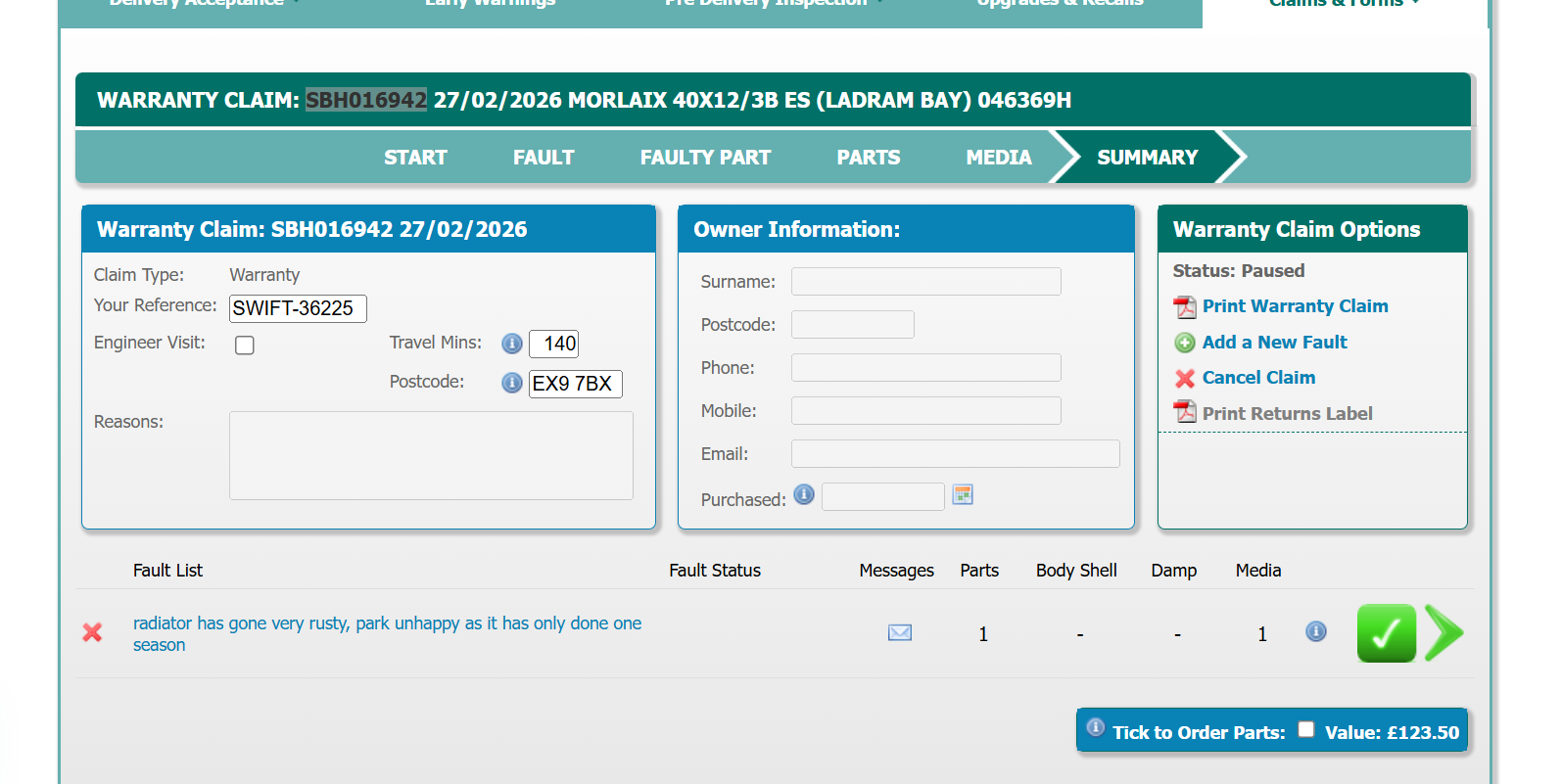Click the info icon in fault row
Image resolution: width=1561 pixels, height=784 pixels.
pos(1315,632)
